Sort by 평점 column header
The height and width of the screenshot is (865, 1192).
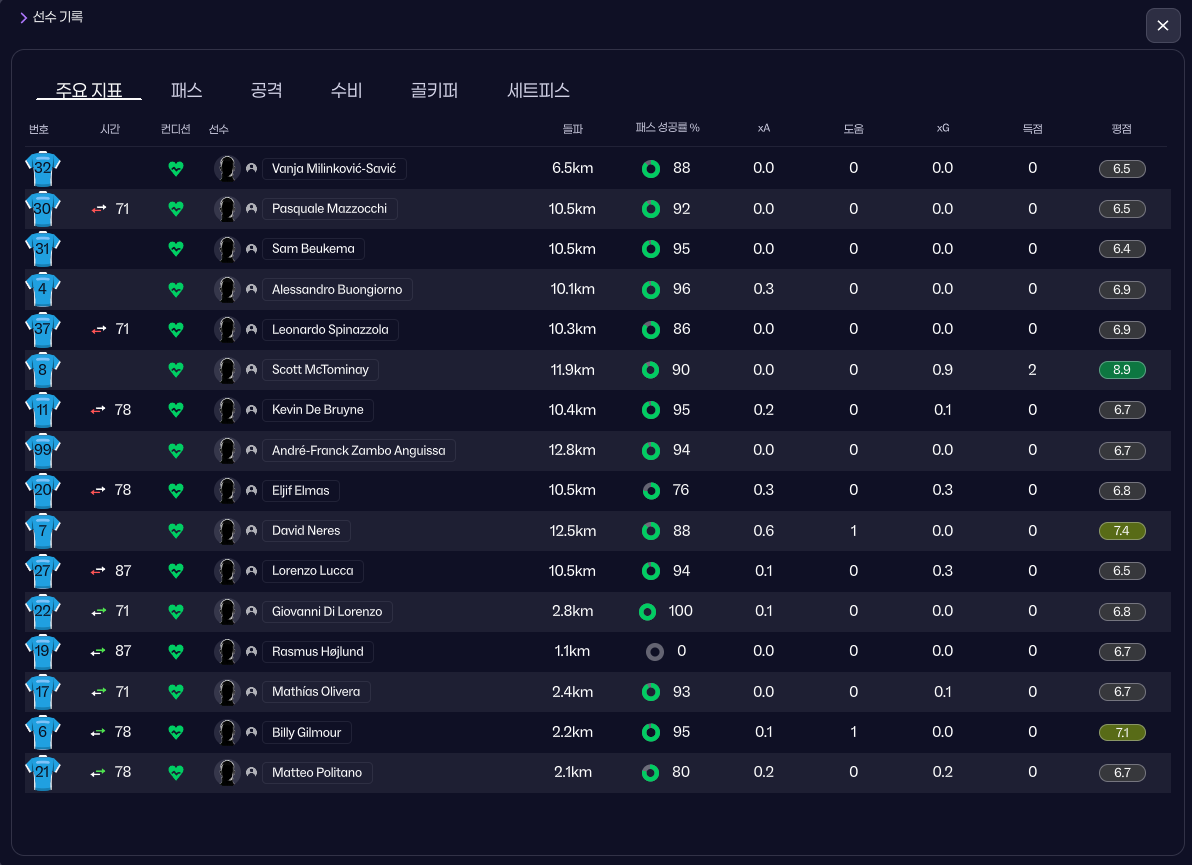1121,128
